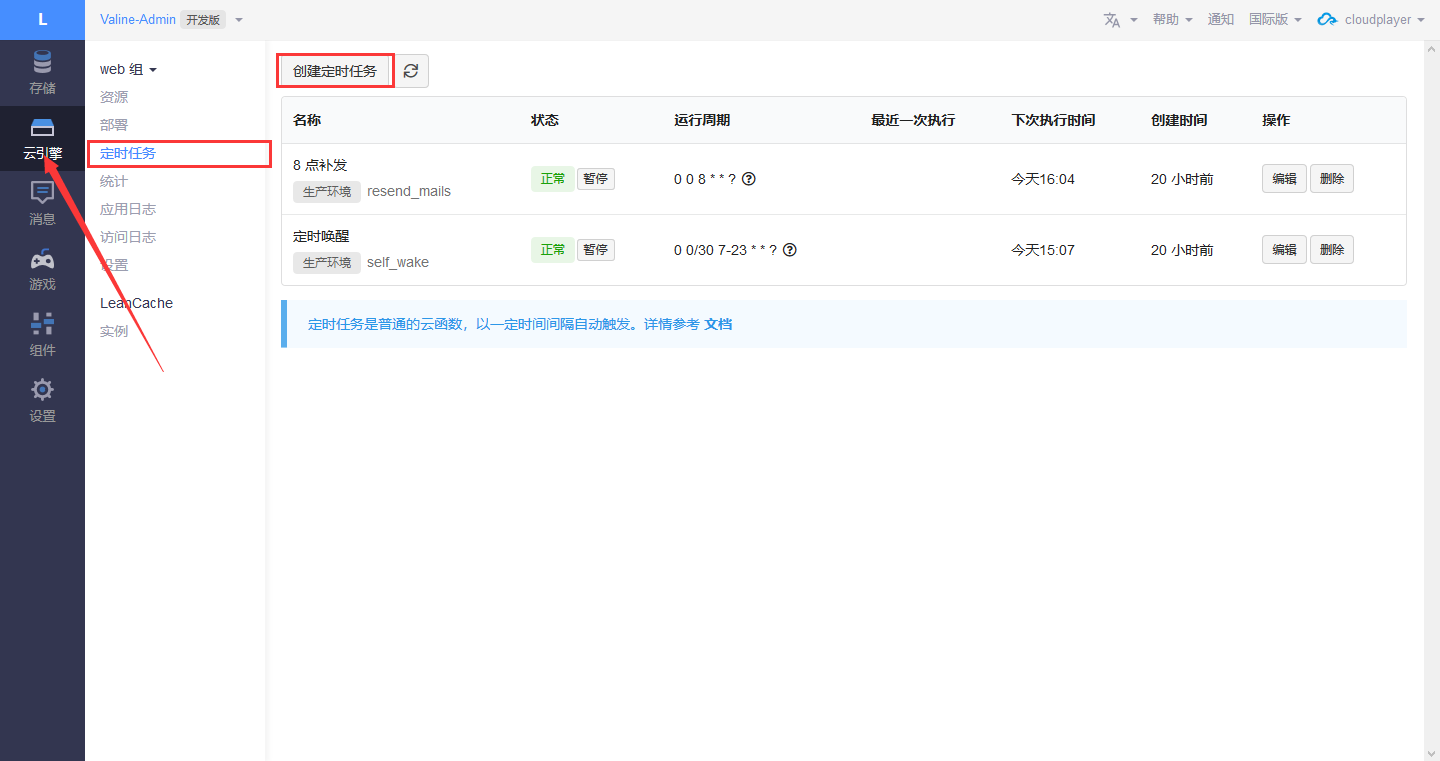This screenshot has width=1440, height=761.
Task: Pause the 定时唤醒 task
Action: pyautogui.click(x=595, y=250)
